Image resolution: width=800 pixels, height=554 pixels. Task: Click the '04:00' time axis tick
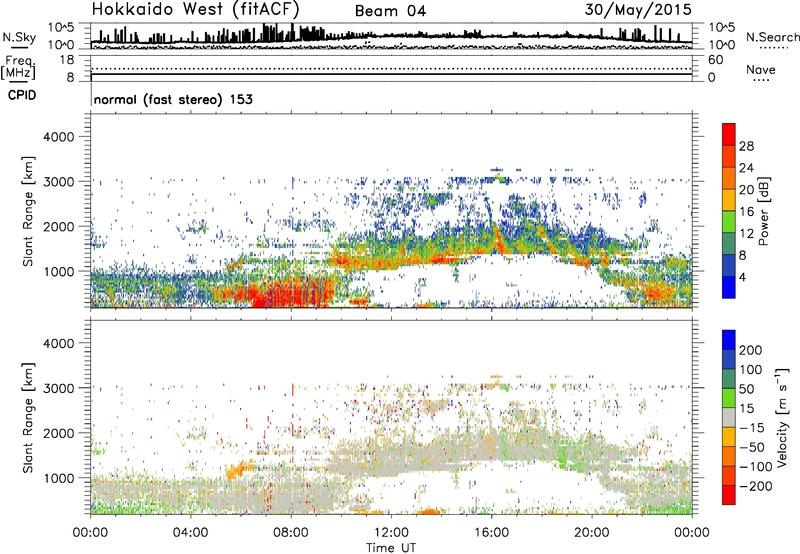coord(190,533)
